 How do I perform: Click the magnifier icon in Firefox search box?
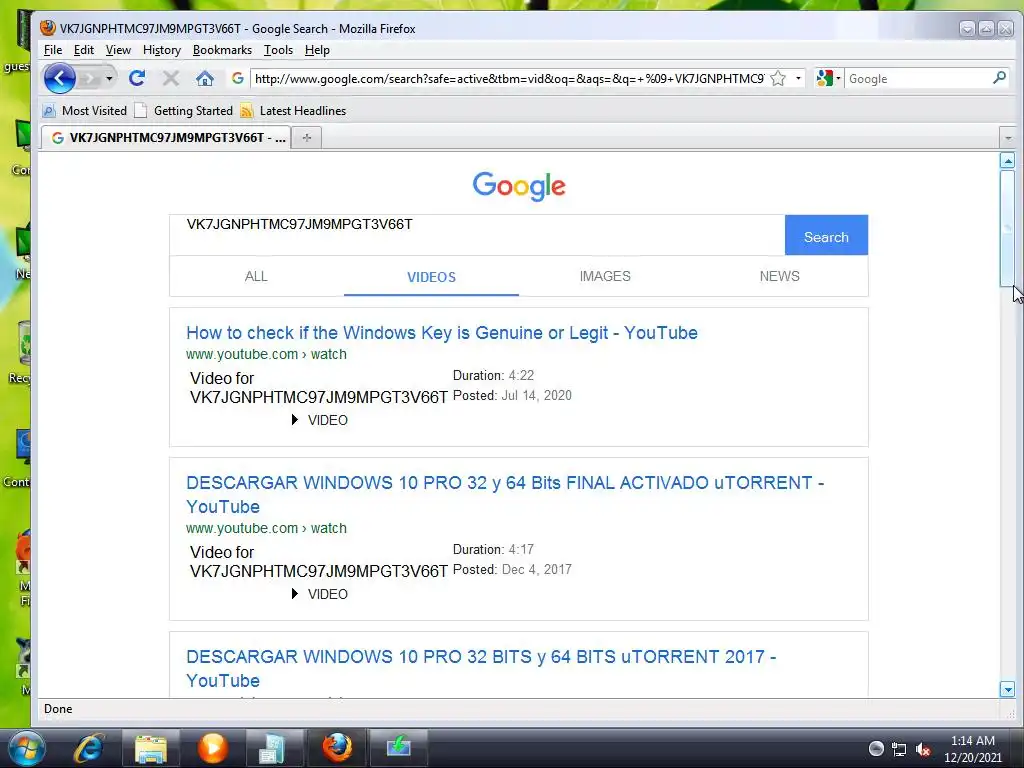pyautogui.click(x=999, y=78)
